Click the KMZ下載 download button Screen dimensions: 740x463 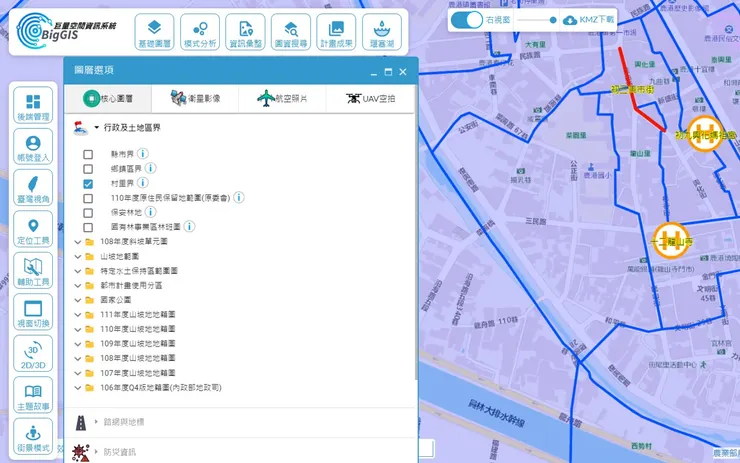click(589, 20)
